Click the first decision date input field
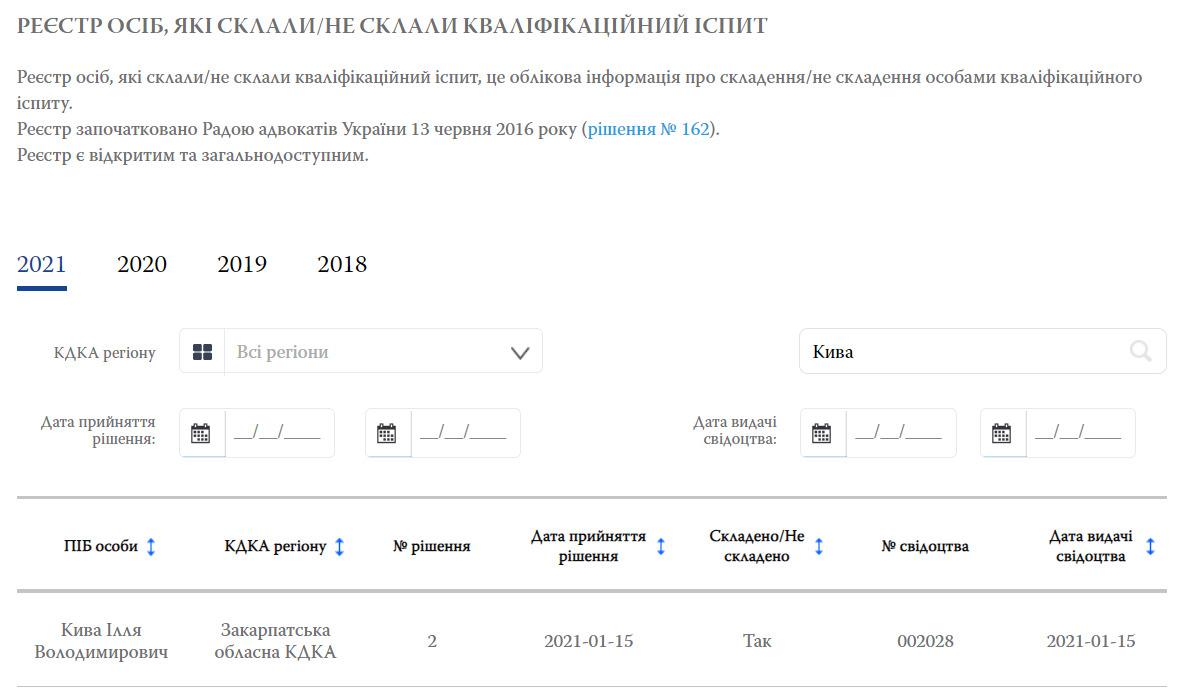 tap(277, 433)
